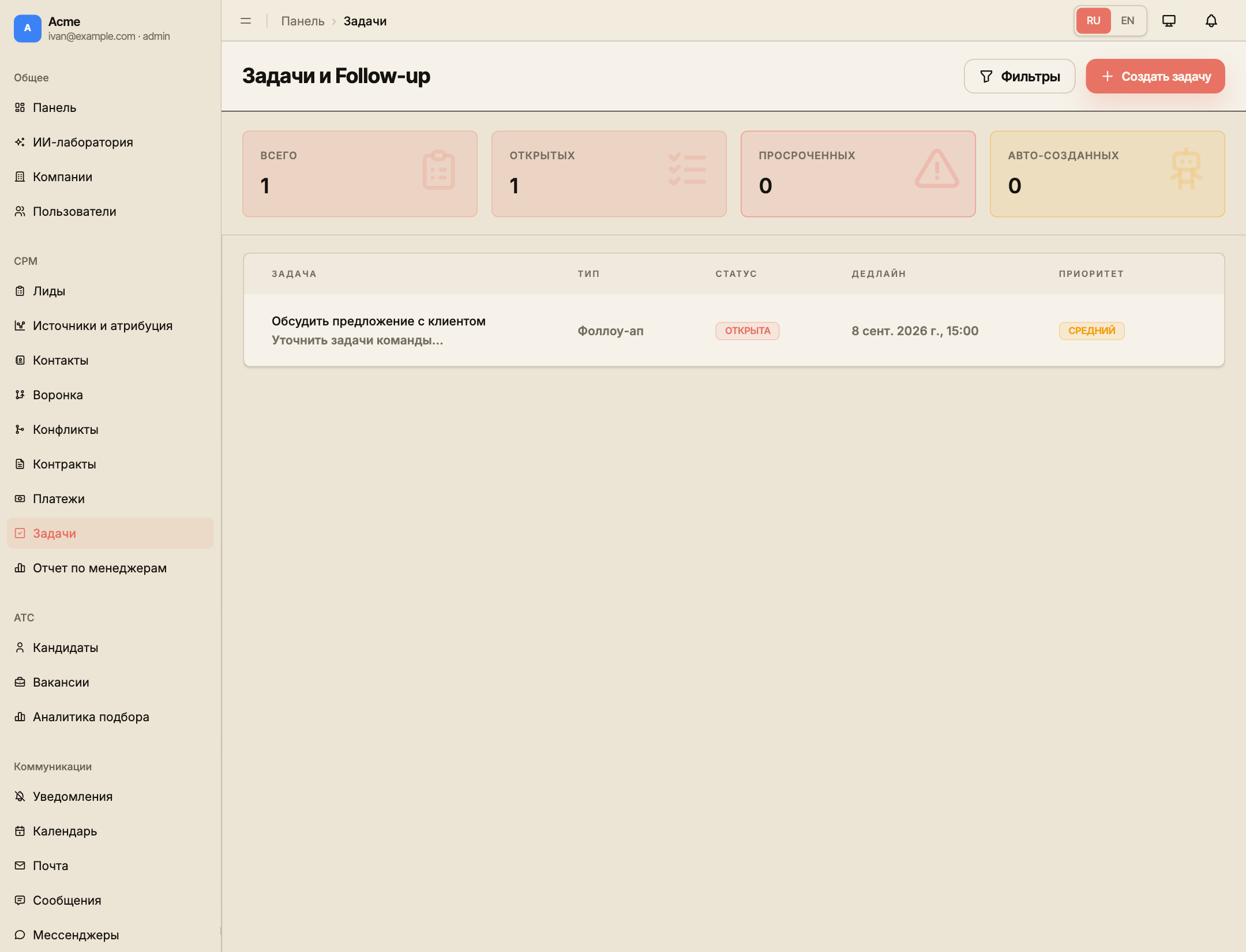Open Лиды in the sidebar
Screen dimensions: 1246x952
click(110, 291)
